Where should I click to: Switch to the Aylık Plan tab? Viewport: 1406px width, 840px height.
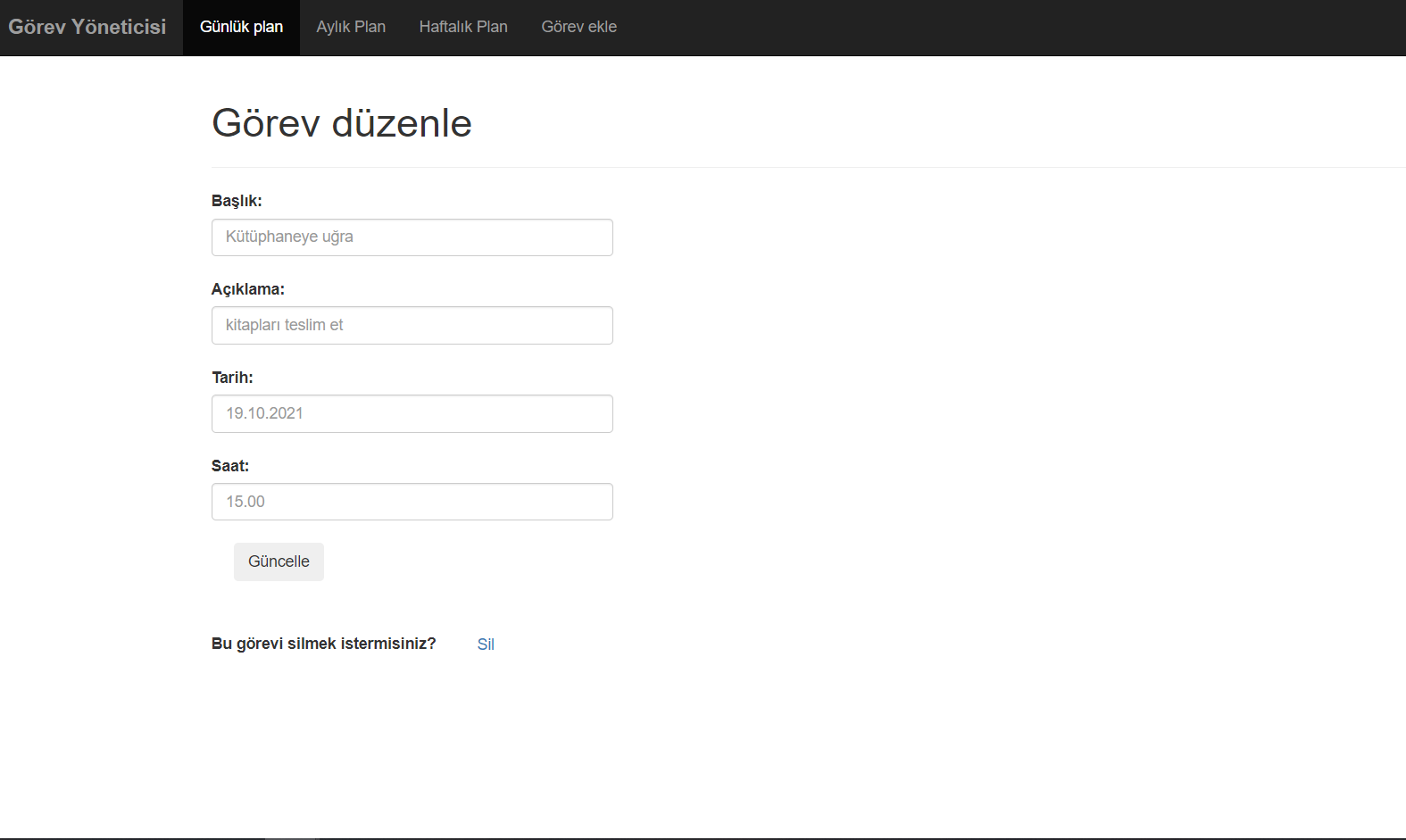(351, 28)
